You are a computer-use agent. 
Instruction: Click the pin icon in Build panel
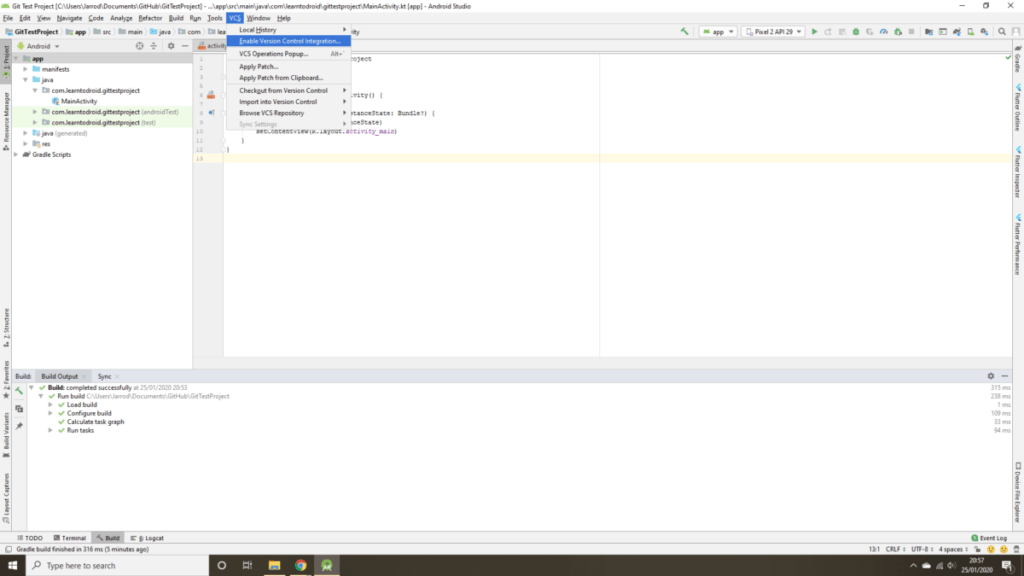(19, 426)
